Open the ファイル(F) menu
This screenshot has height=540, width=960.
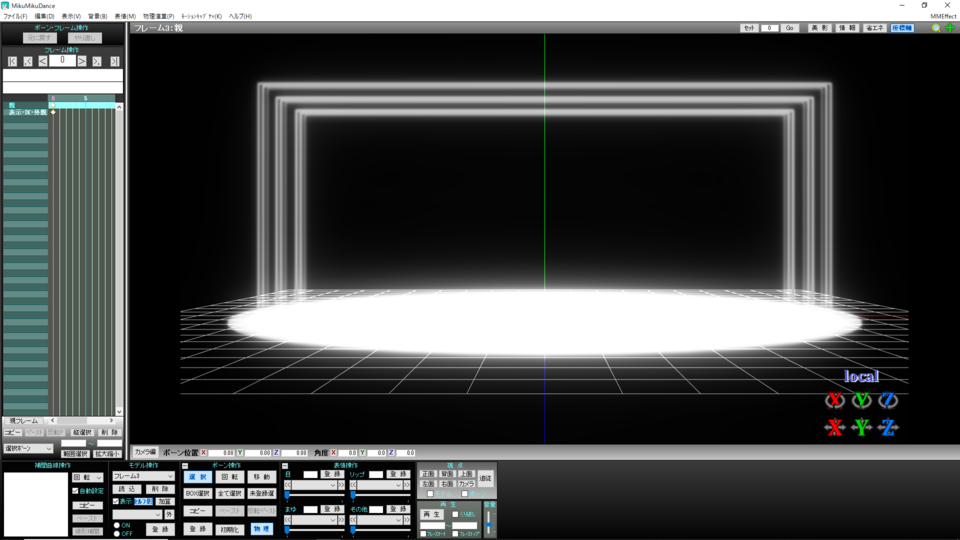coord(15,17)
